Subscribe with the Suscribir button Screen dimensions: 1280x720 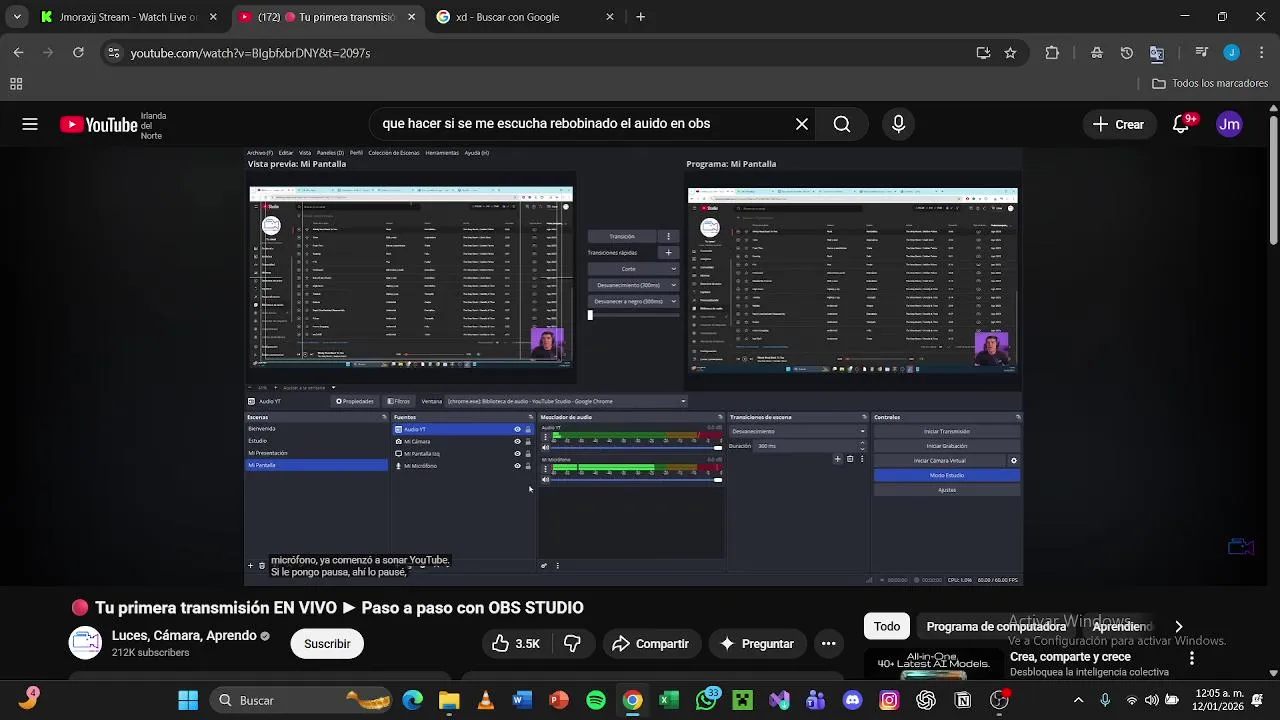[327, 644]
